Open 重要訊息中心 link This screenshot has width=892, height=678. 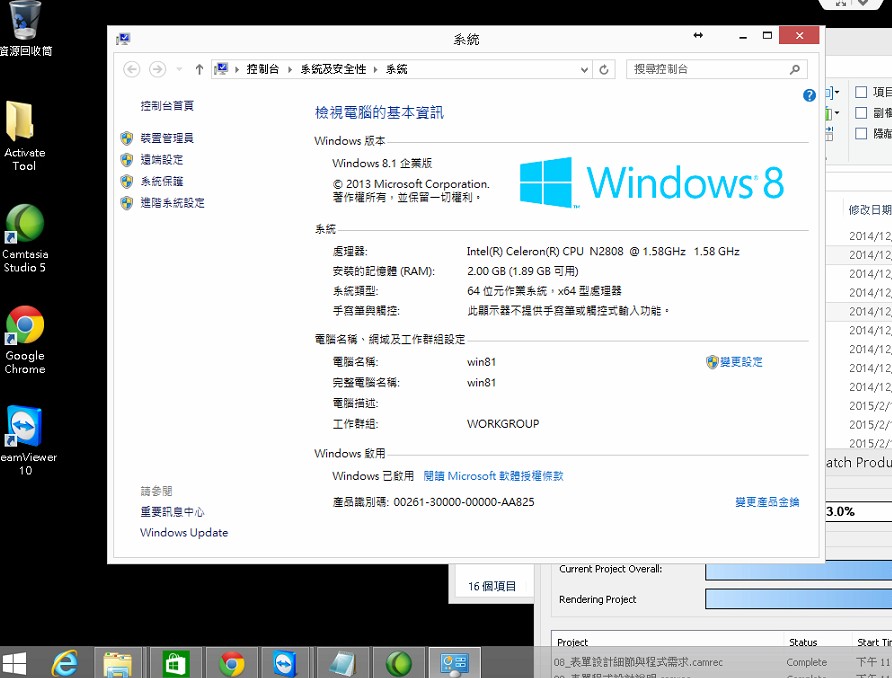[x=172, y=512]
